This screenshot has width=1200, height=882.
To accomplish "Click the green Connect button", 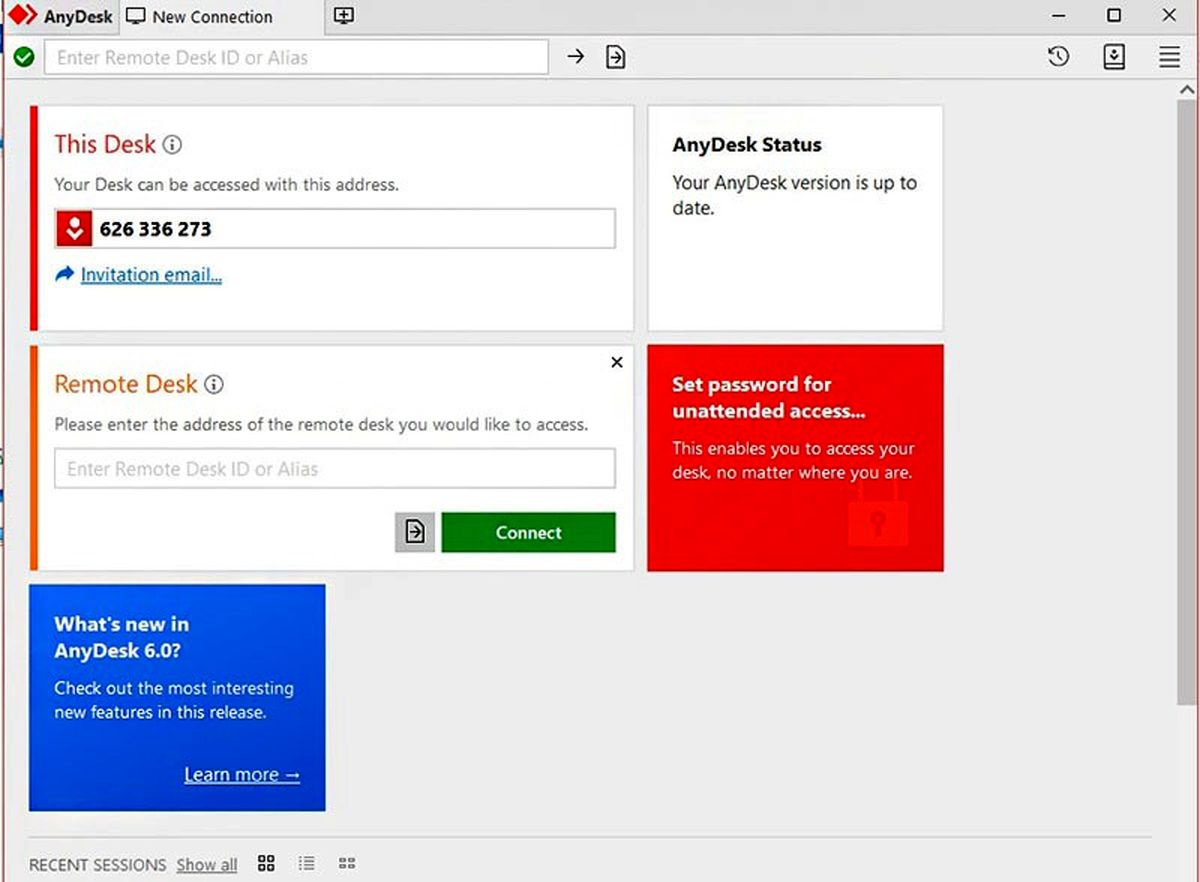I will pos(528,533).
